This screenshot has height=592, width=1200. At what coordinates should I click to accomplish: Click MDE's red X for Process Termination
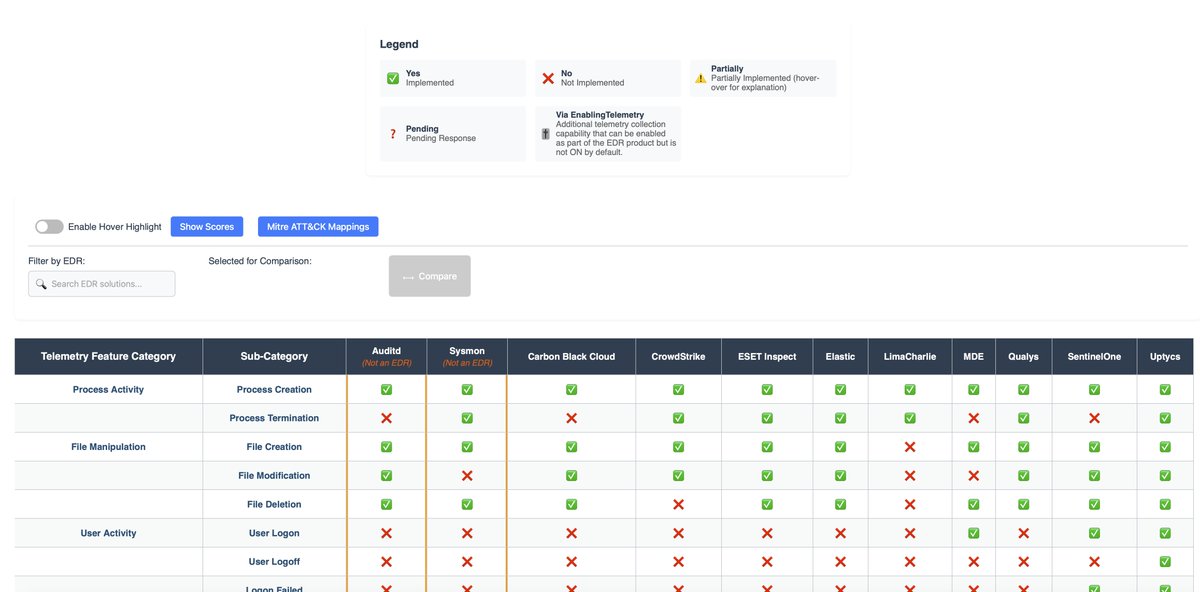coord(973,418)
